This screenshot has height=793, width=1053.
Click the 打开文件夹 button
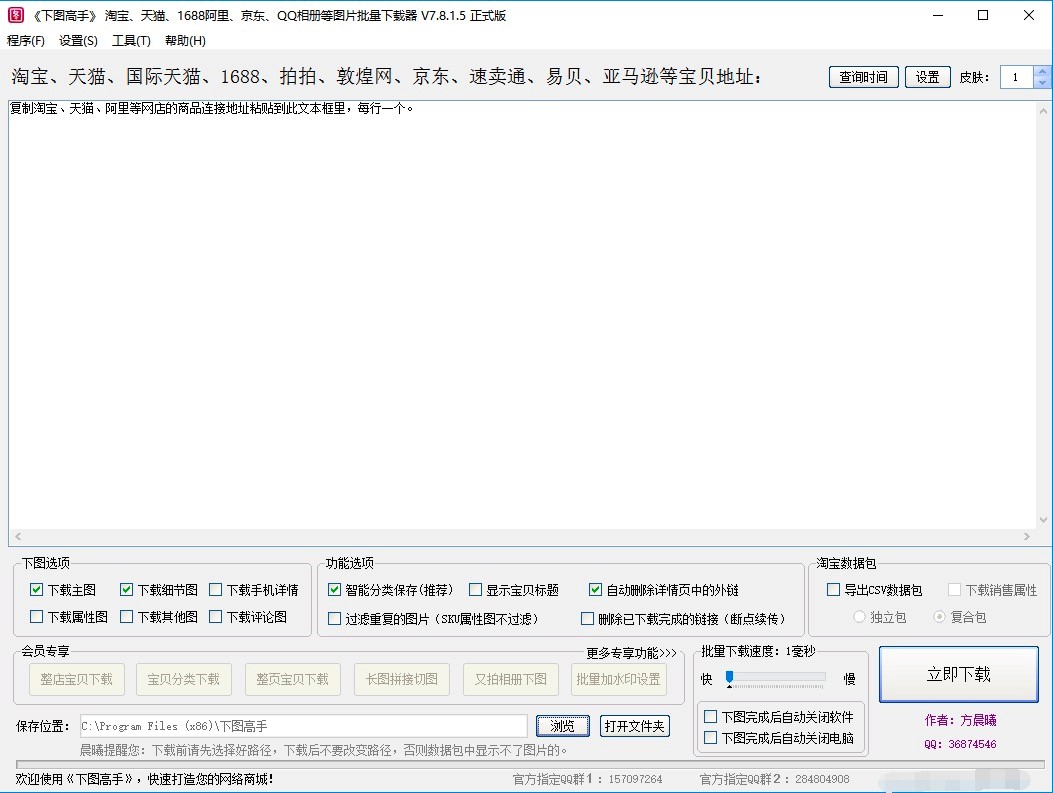[635, 726]
